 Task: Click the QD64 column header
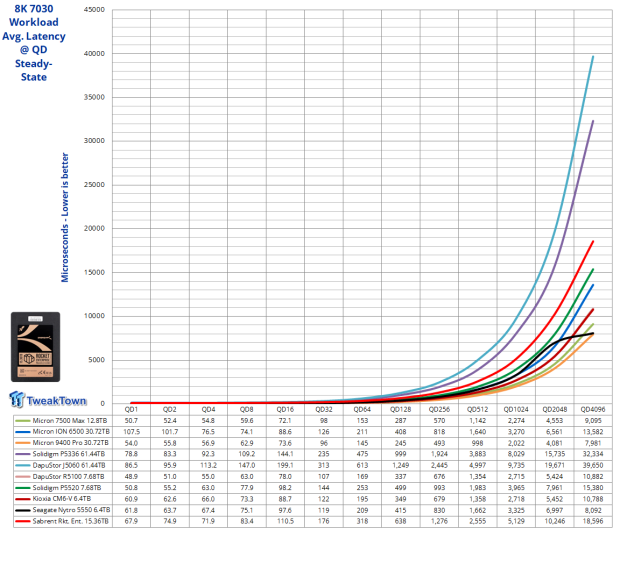[362, 409]
